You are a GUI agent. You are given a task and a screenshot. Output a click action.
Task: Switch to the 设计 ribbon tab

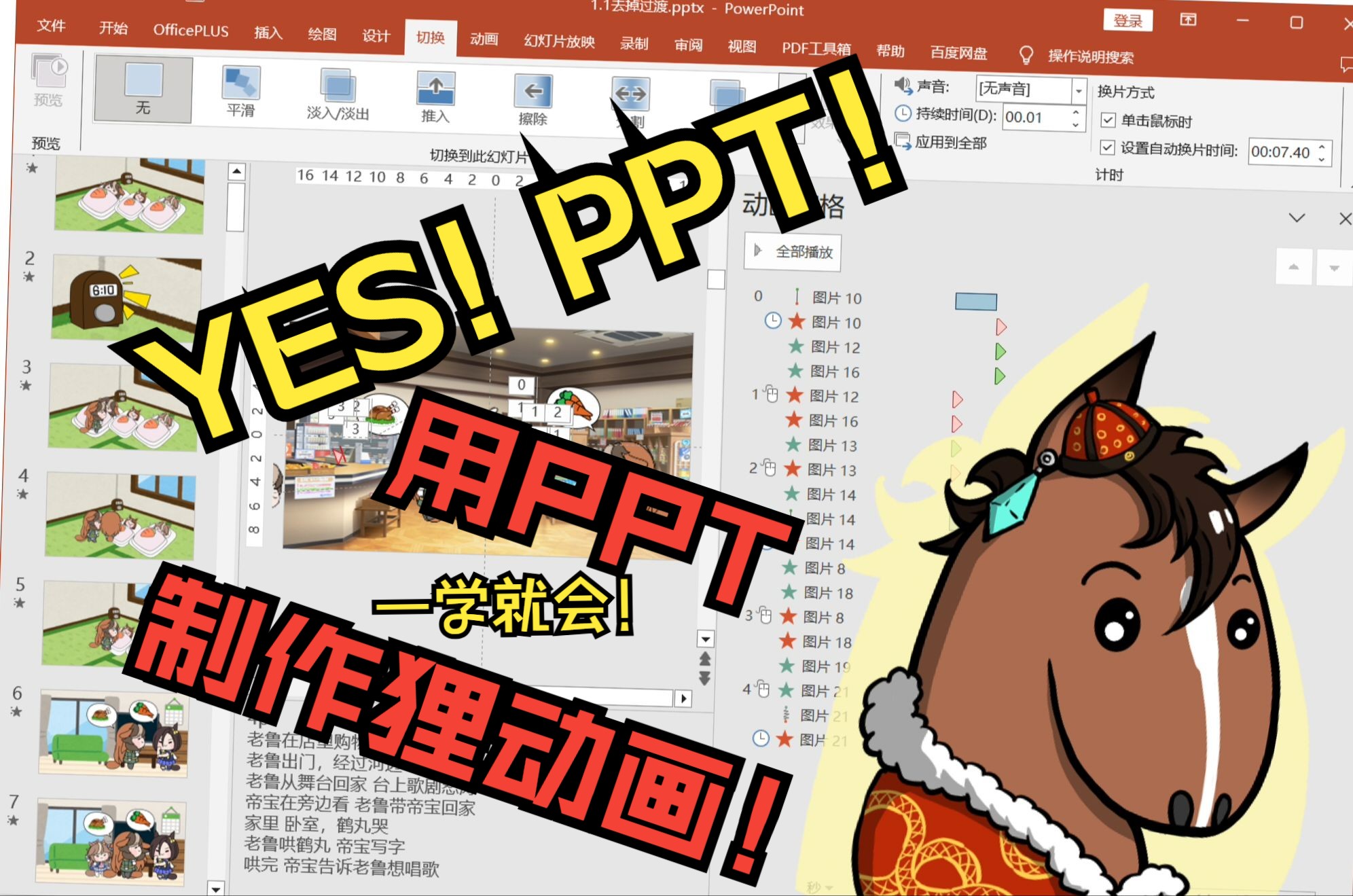376,36
